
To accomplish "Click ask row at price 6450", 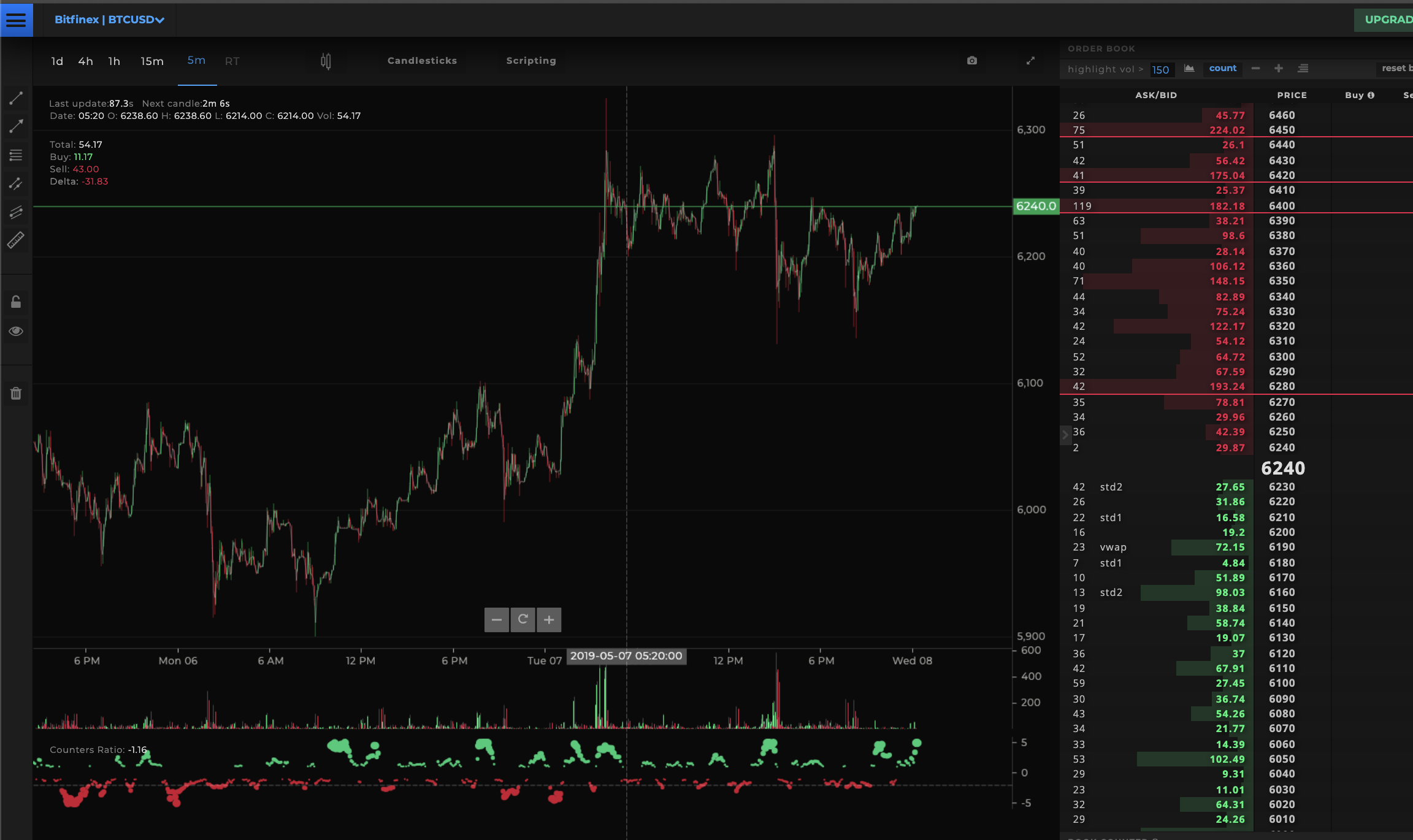I will [x=1236, y=130].
